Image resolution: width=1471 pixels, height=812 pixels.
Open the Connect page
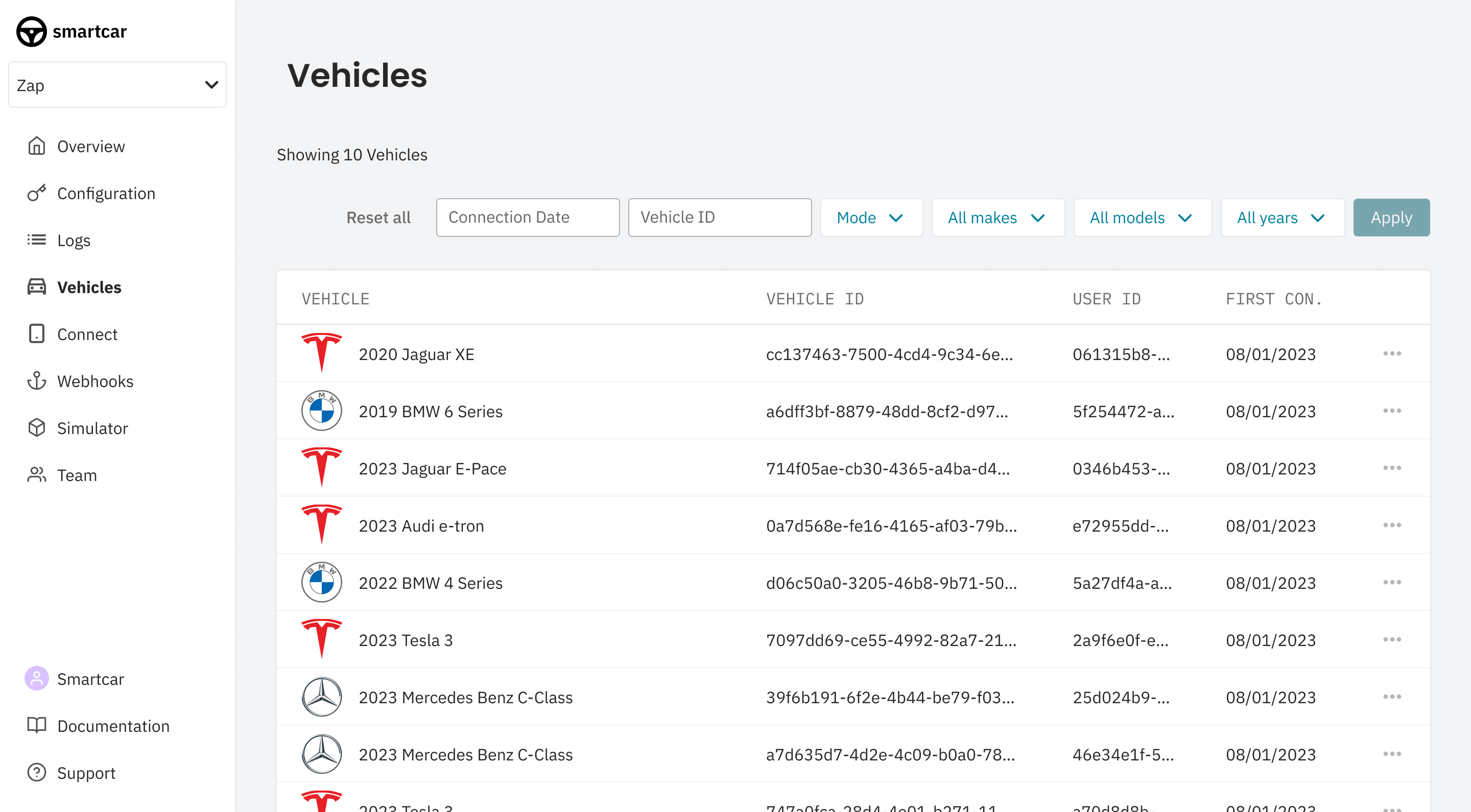pyautogui.click(x=87, y=334)
